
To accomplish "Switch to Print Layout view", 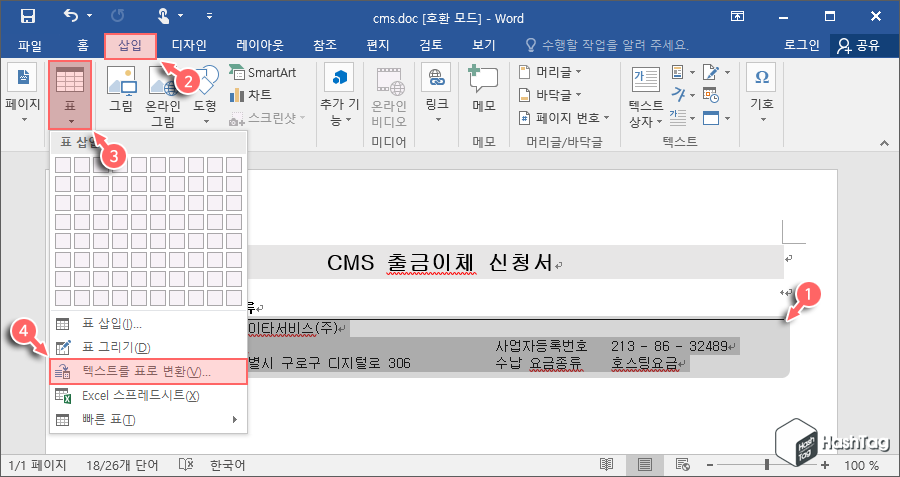I will click(x=645, y=465).
